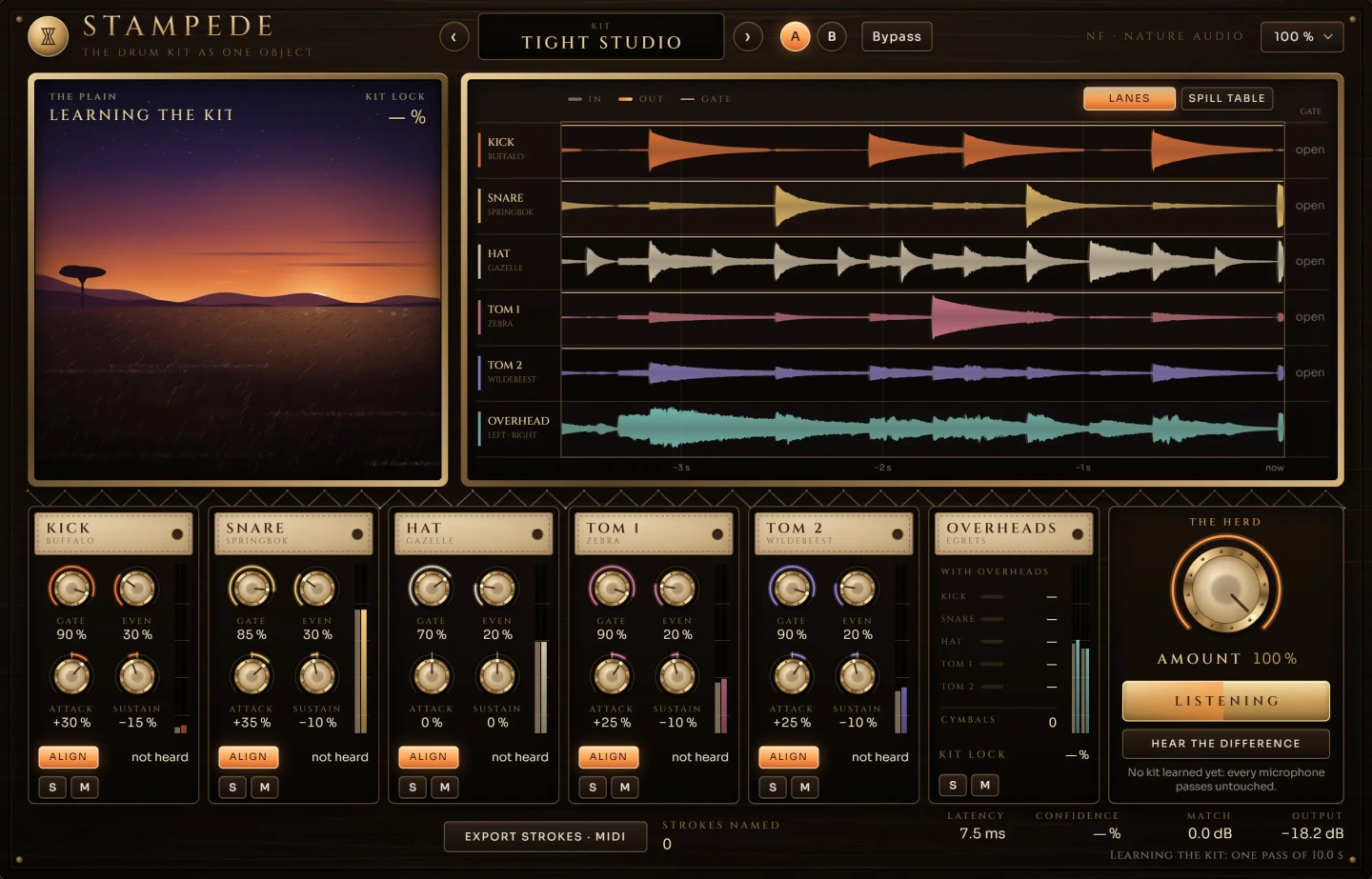Click the Kick Gate knob
The height and width of the screenshot is (879, 1372).
click(x=71, y=589)
